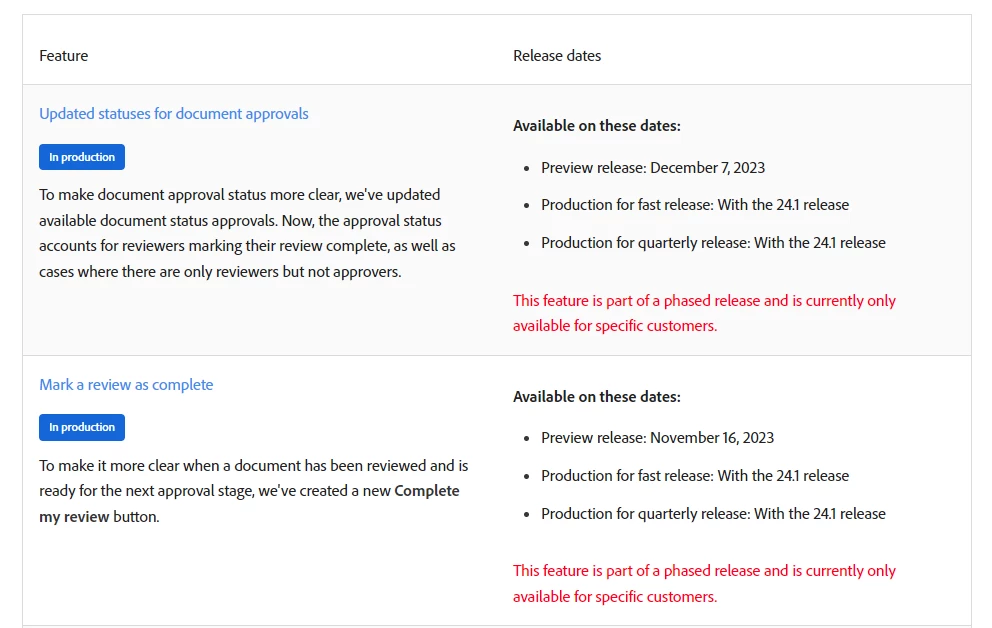
Task: Open Updated statuses for document approvals link
Action: click(174, 114)
